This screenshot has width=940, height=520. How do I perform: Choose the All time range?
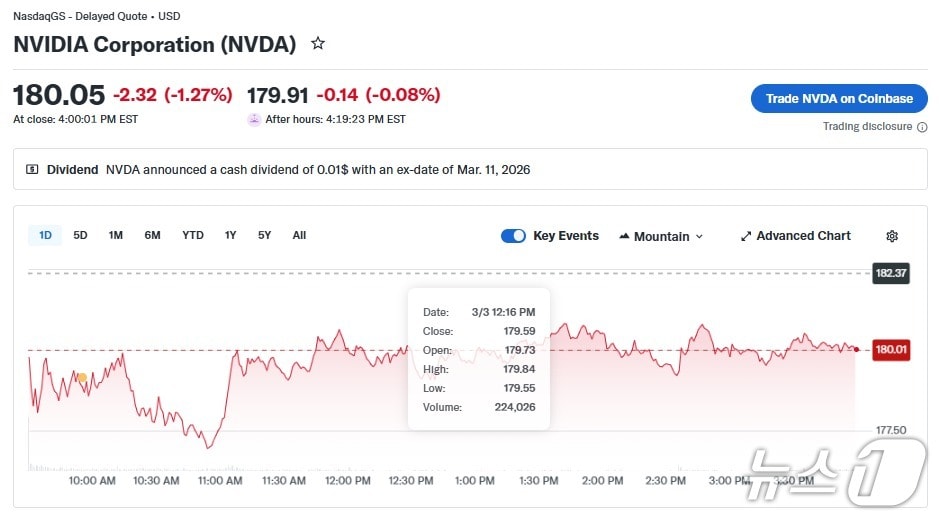pos(299,235)
